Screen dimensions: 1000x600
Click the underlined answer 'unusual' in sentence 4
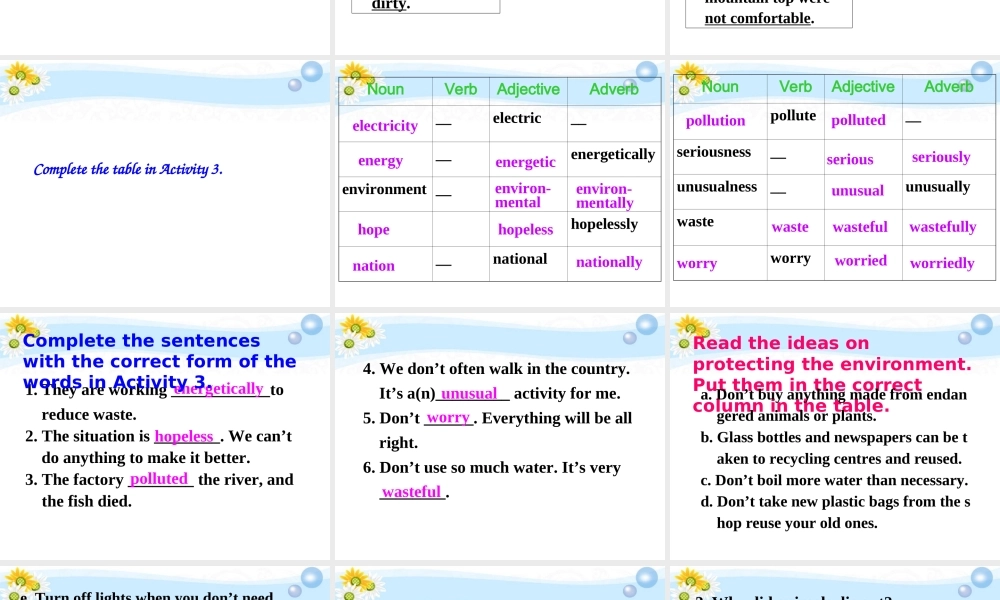pos(469,394)
